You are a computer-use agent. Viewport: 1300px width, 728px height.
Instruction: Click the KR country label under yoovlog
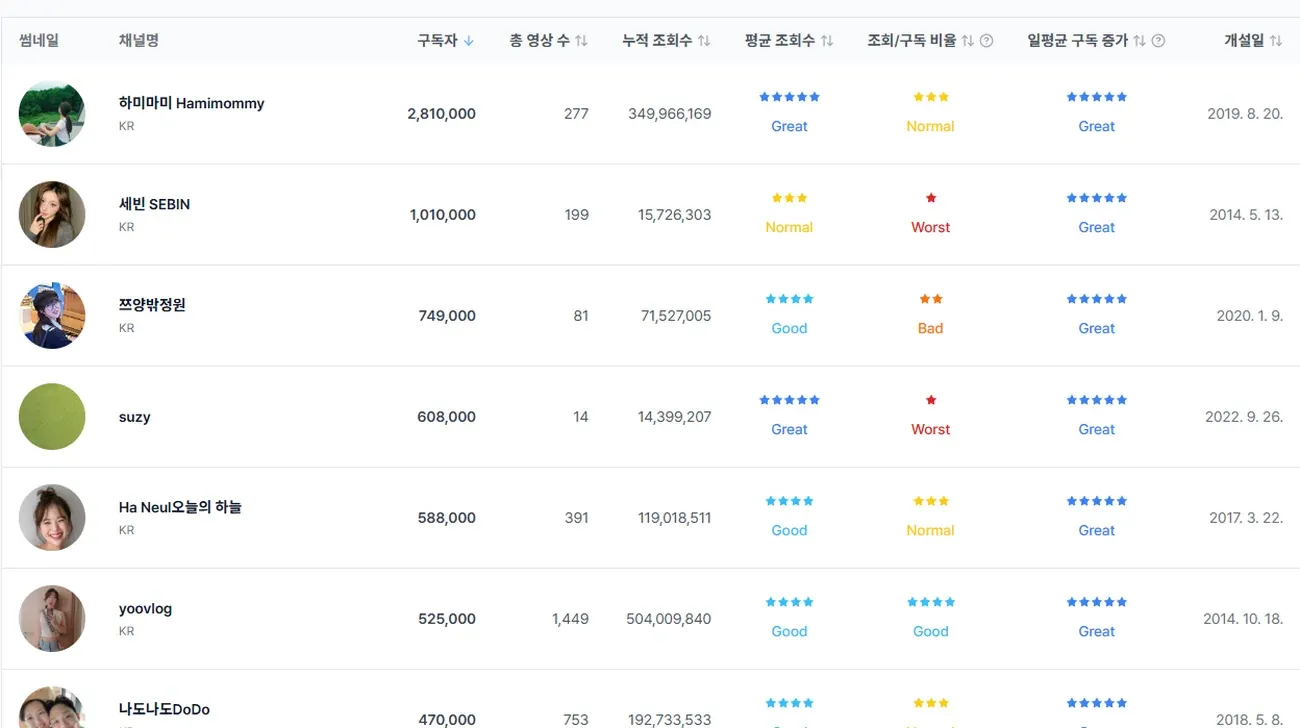pos(126,631)
